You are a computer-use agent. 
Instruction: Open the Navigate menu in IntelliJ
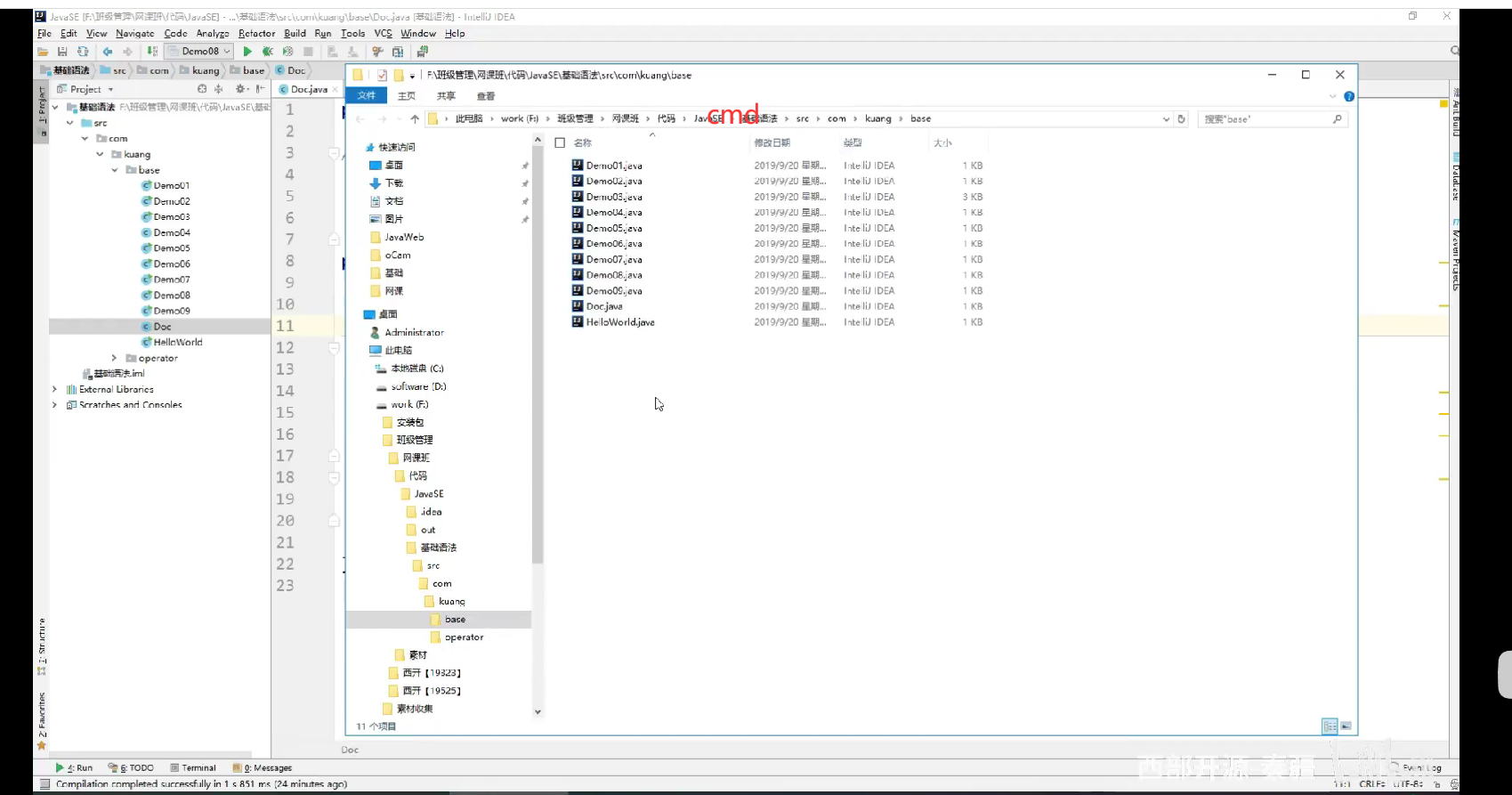coord(134,33)
